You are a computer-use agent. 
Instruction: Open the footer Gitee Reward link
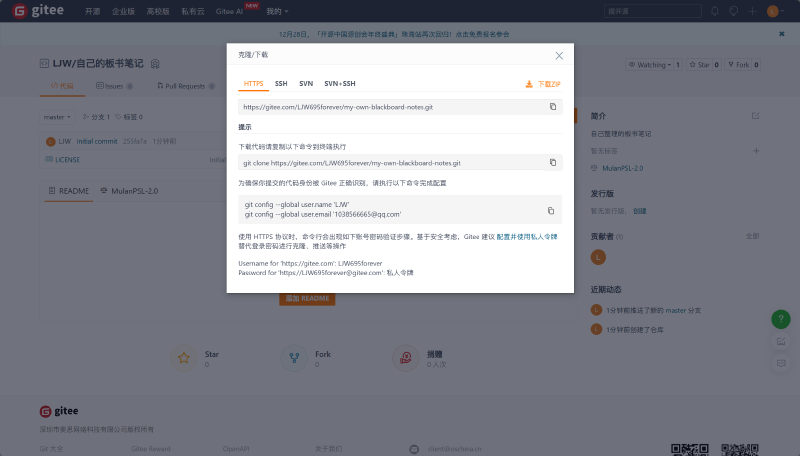[151, 449]
